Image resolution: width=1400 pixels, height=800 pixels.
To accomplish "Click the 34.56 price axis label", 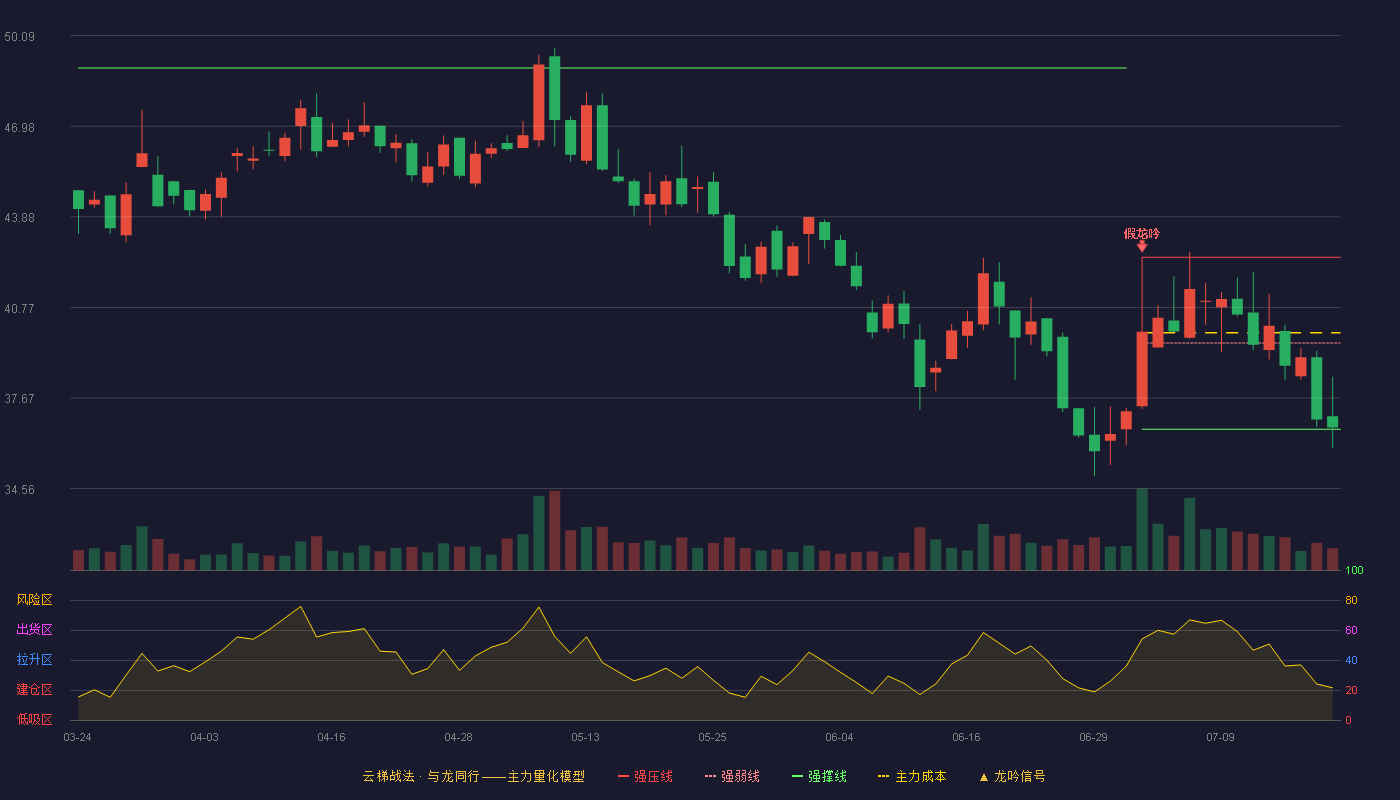I will click(x=19, y=490).
